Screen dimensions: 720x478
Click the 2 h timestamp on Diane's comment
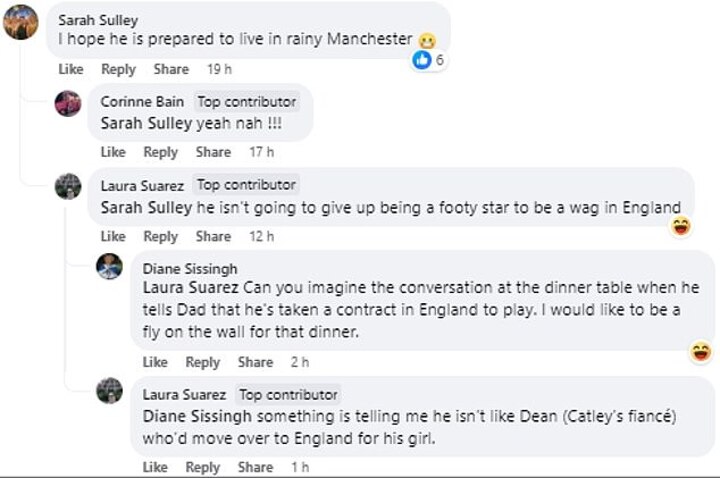[x=299, y=362]
